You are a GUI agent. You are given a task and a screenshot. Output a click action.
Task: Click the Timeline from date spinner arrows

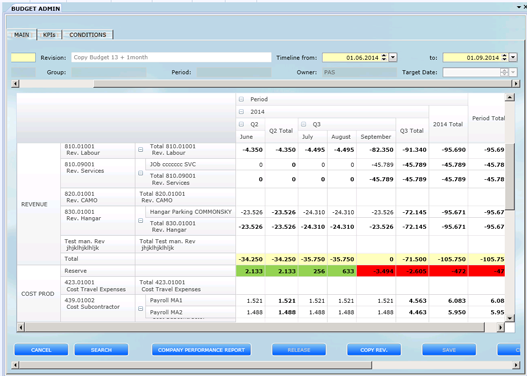tap(384, 57)
